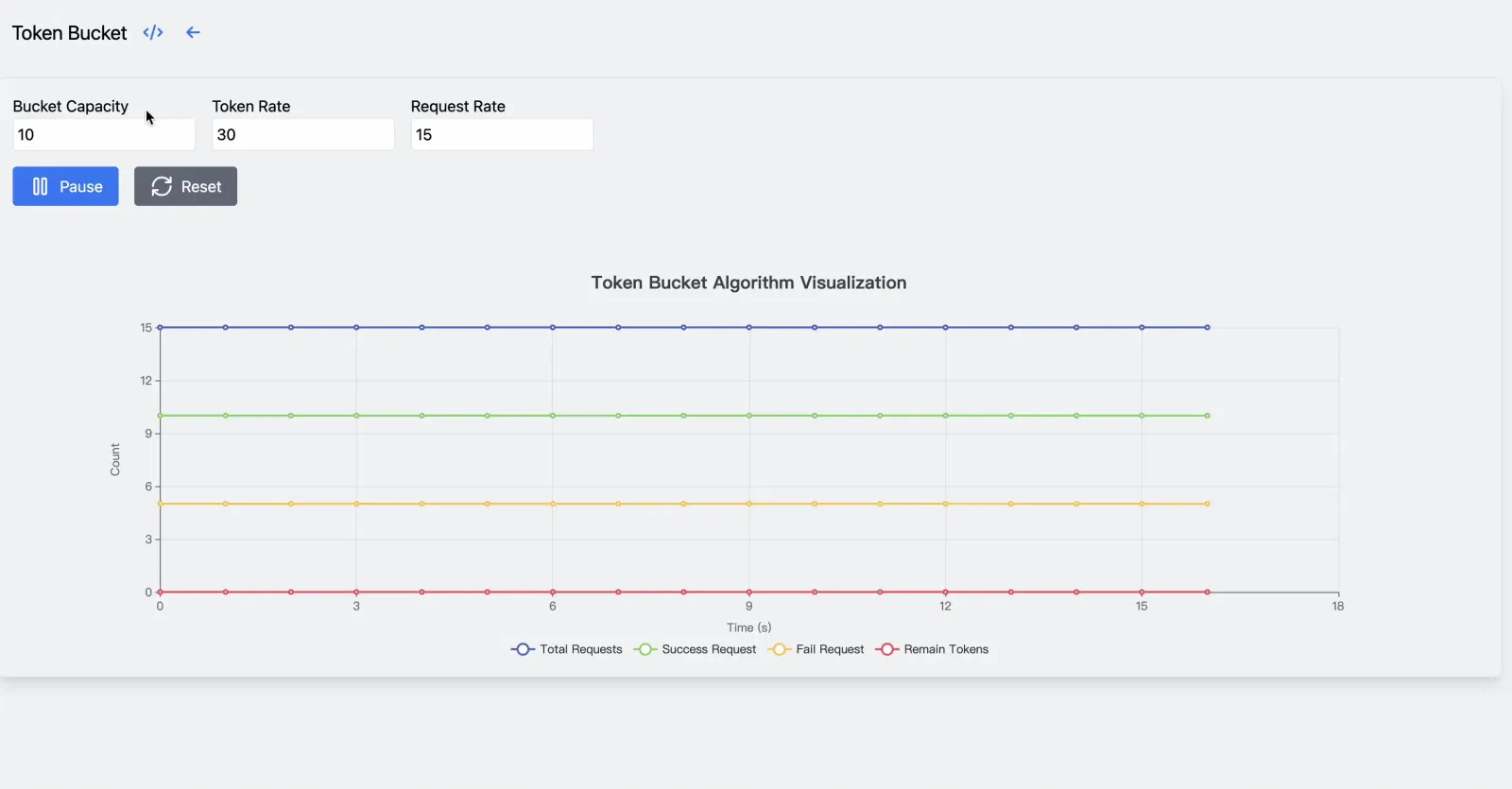The width and height of the screenshot is (1512, 789).
Task: Click the Token Bucket Algorithm Visualization chart title
Action: (x=748, y=283)
